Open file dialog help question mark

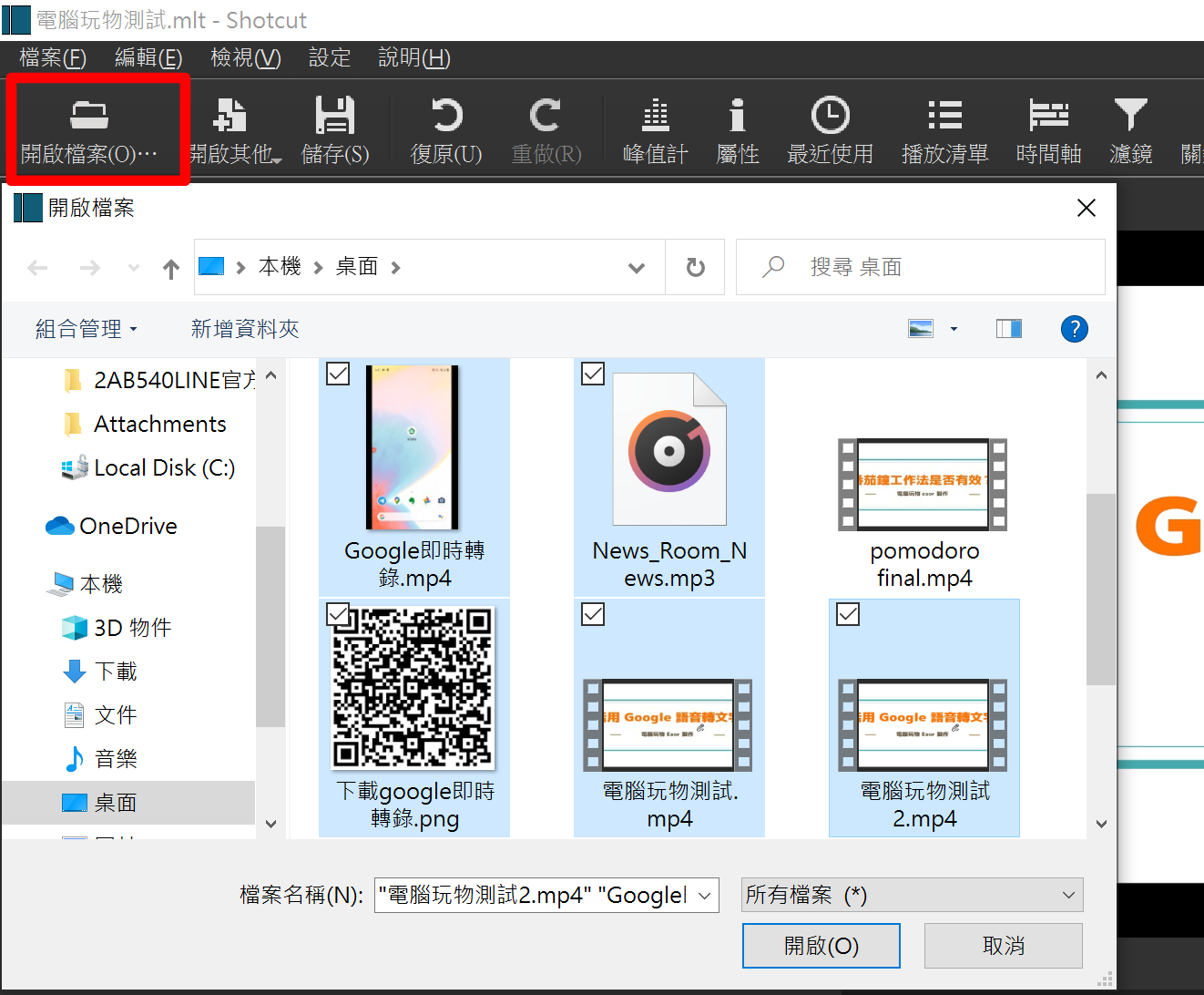(1075, 329)
